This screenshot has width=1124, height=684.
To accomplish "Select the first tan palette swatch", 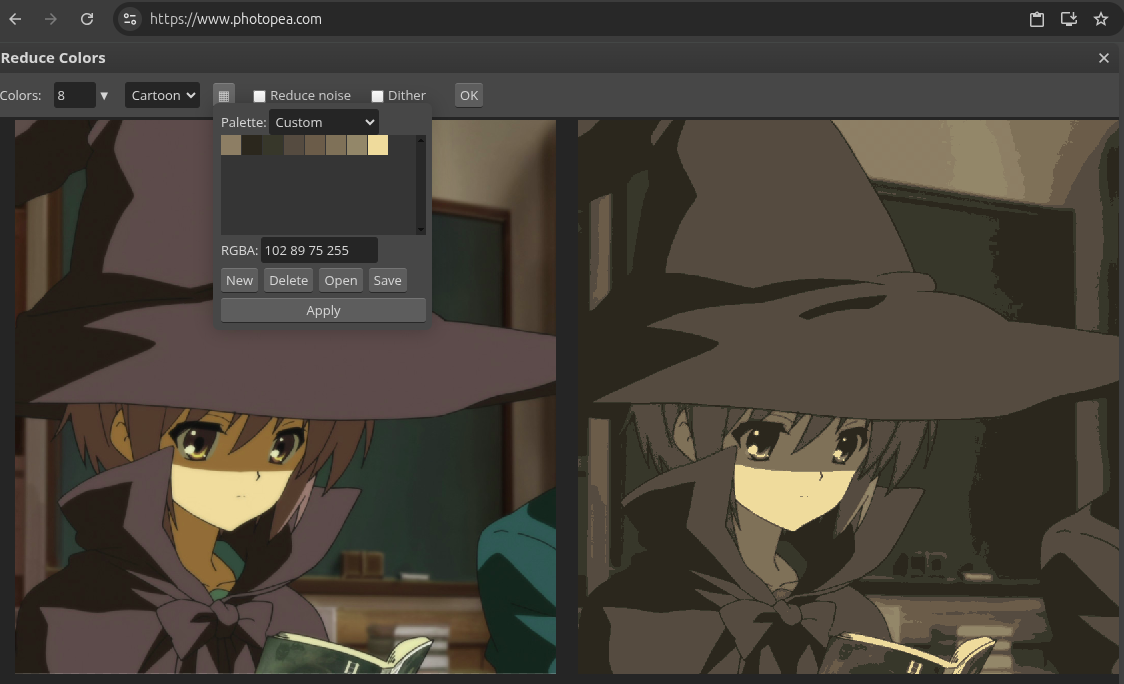I will (231, 145).
